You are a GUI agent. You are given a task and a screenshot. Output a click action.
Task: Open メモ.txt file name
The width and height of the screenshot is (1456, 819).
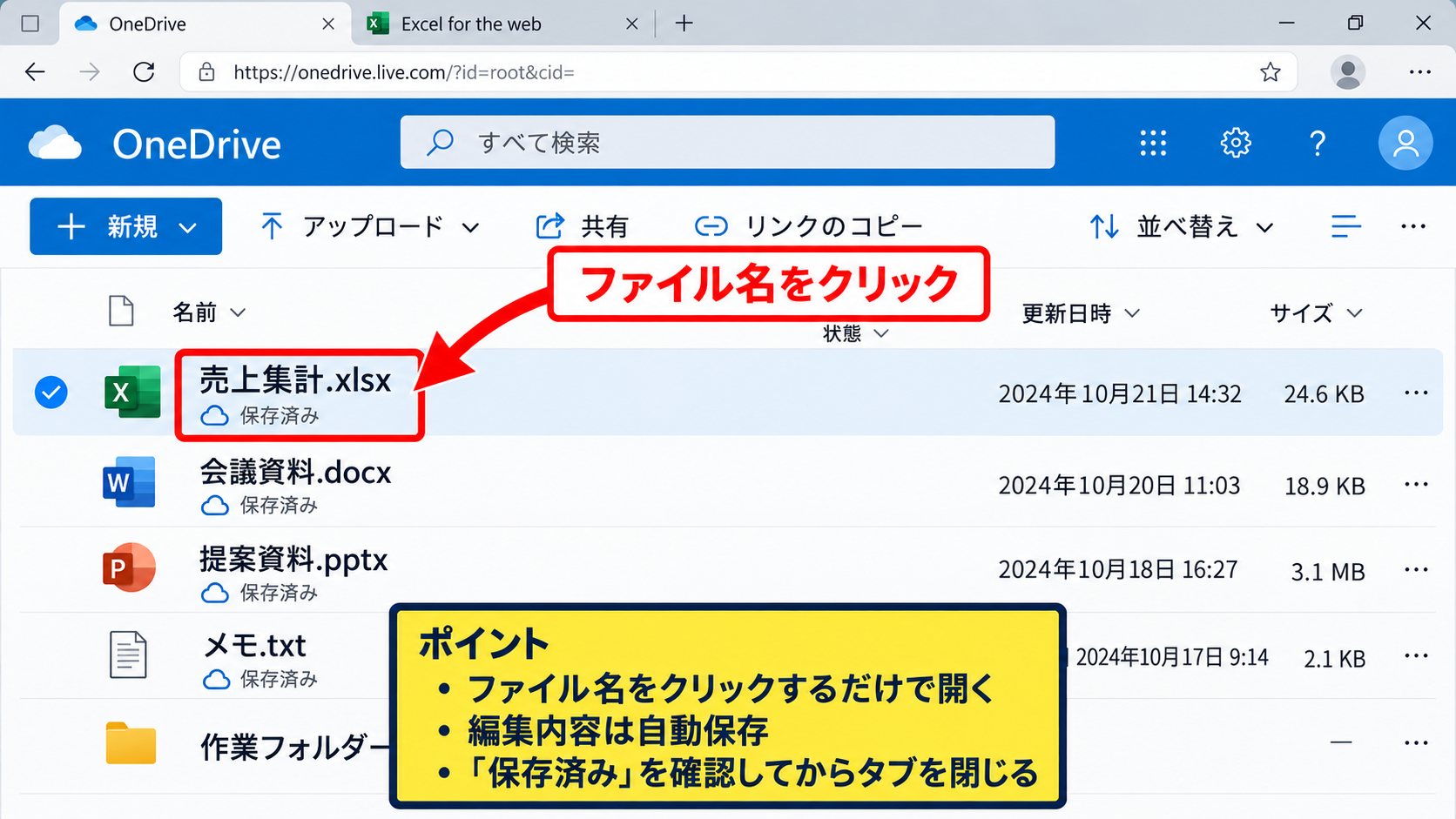click(254, 645)
